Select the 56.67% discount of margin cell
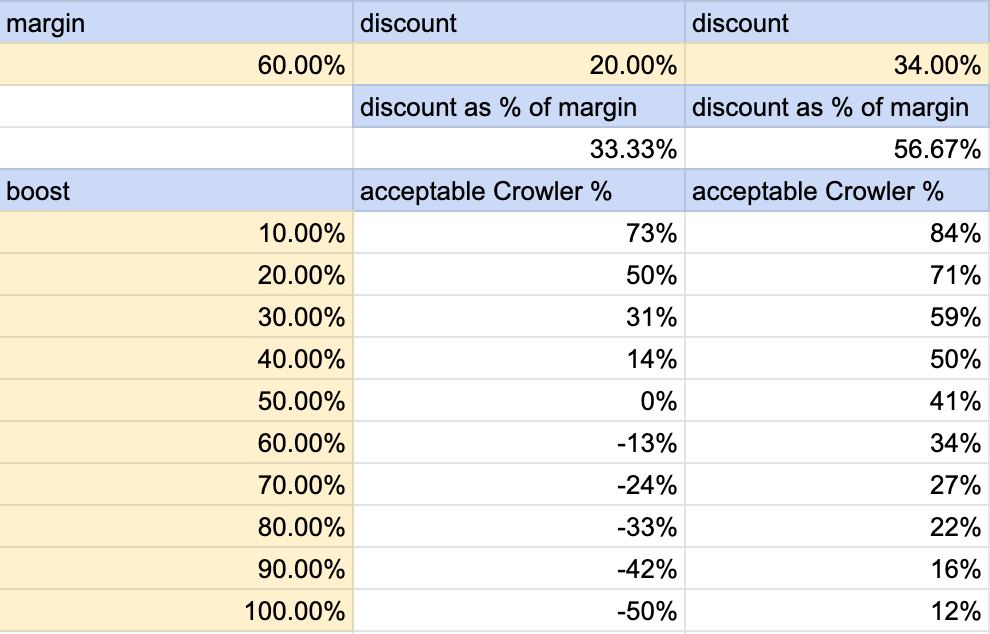Viewport: 990px width, 634px height. (837, 149)
